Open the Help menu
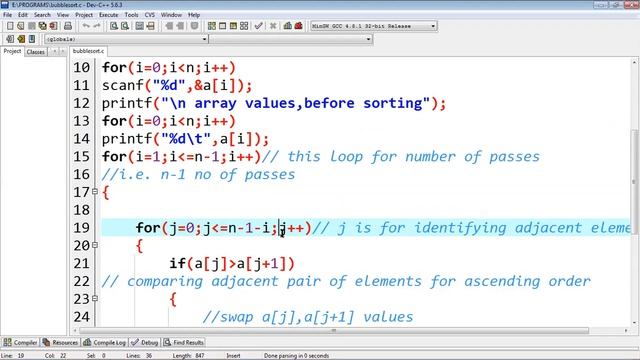This screenshot has width=640, height=360. pyautogui.click(x=194, y=15)
